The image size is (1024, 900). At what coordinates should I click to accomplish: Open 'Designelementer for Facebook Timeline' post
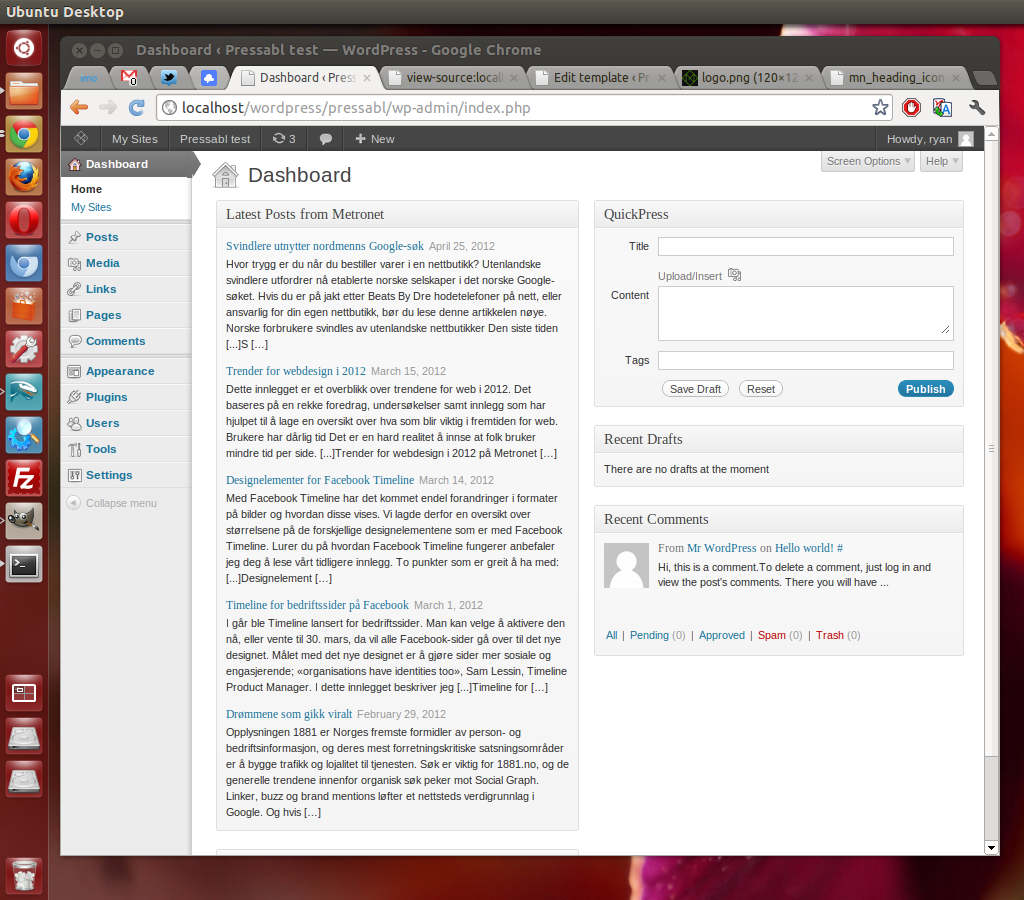(320, 480)
